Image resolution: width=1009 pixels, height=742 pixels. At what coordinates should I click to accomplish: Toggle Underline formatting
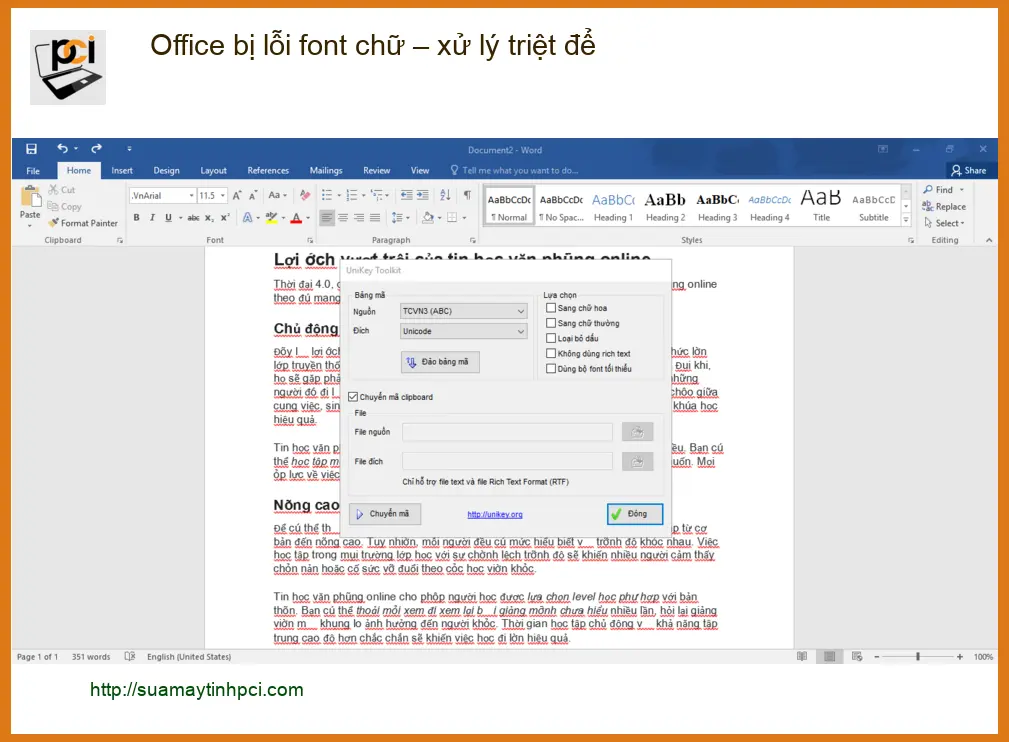pyautogui.click(x=169, y=218)
